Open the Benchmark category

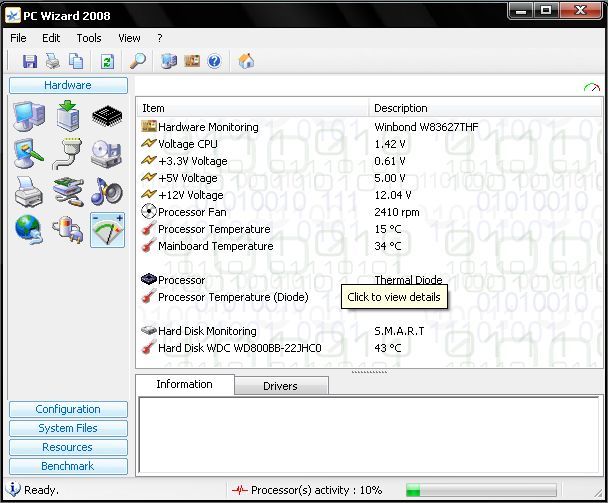coord(68,466)
